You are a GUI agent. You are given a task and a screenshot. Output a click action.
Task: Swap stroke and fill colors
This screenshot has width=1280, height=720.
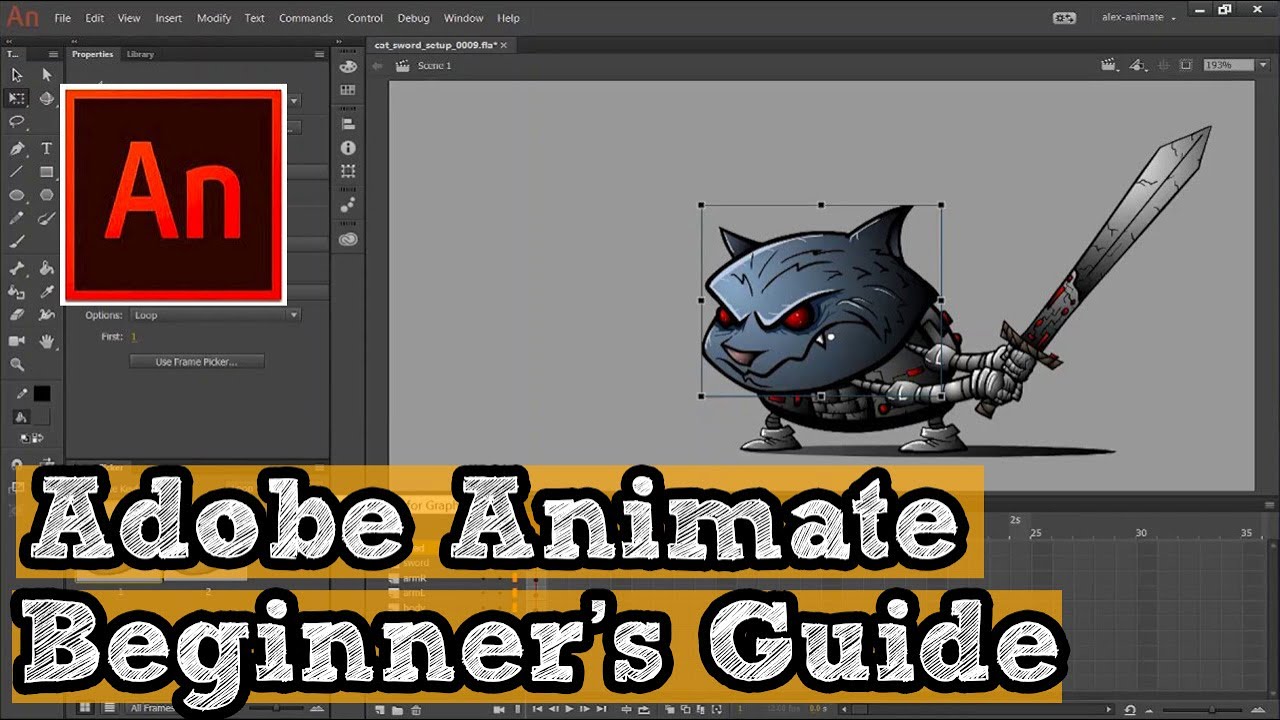pos(37,438)
